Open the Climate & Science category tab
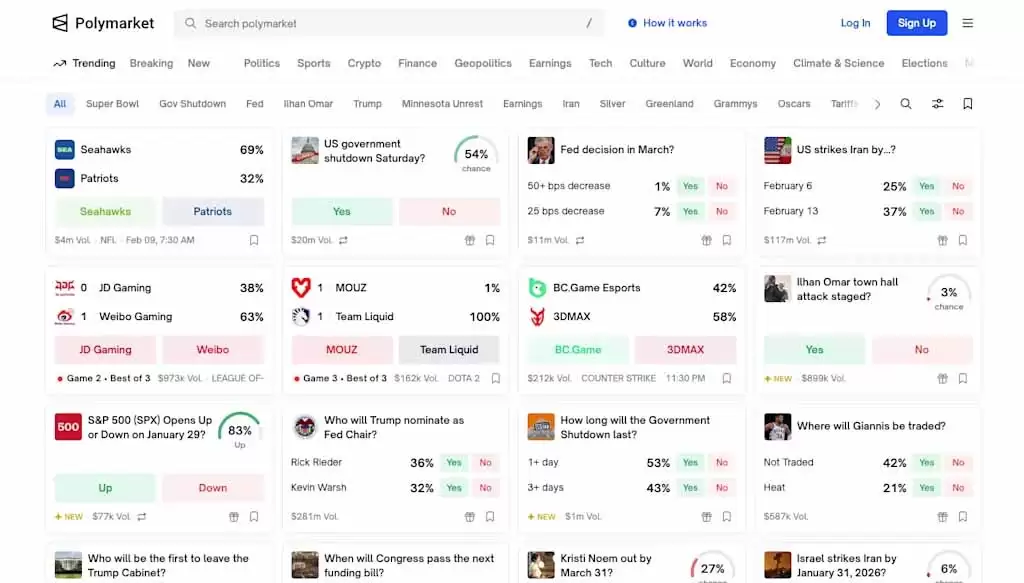 click(839, 63)
